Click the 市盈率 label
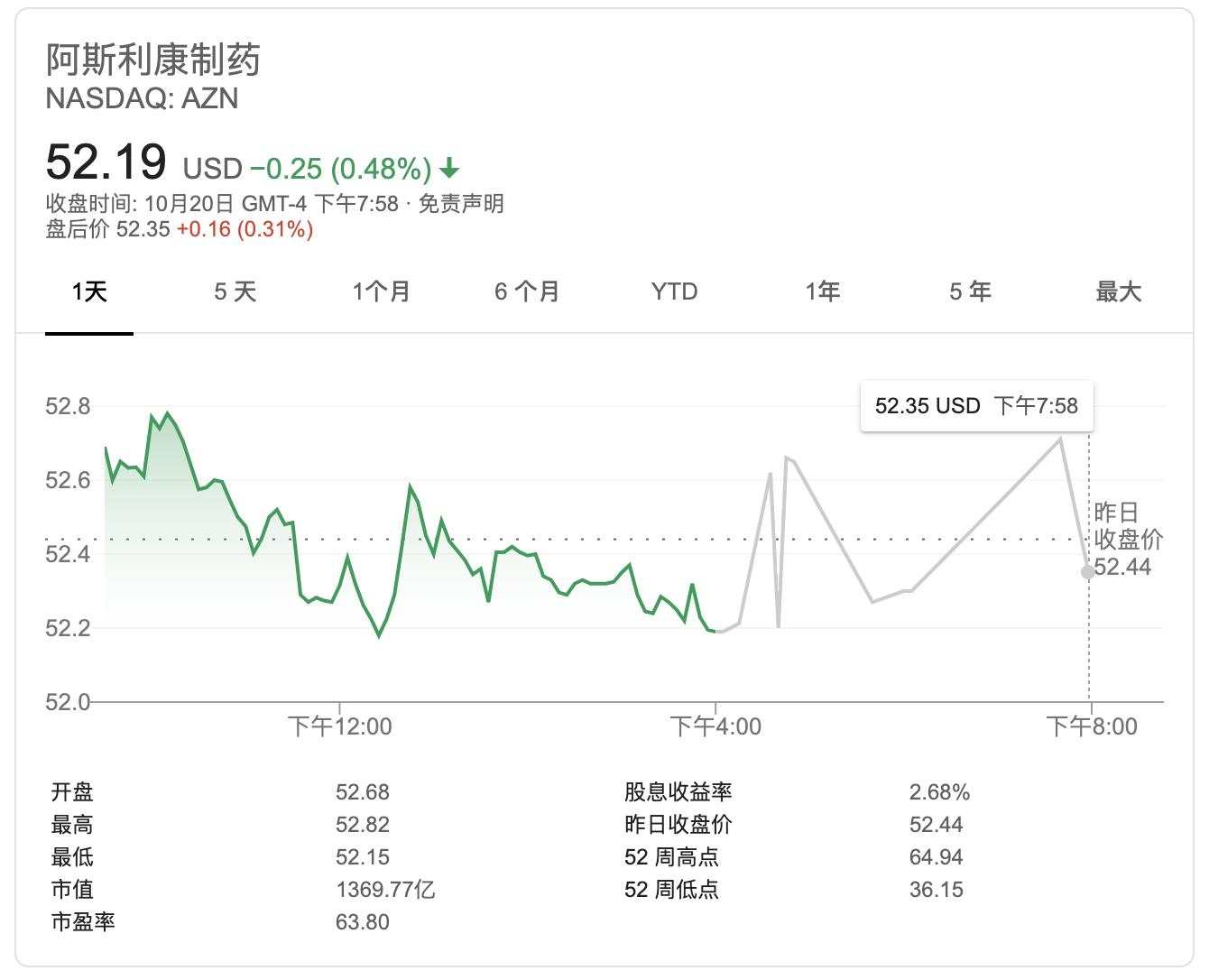Viewport: 1209px width, 980px height. pyautogui.click(x=83, y=922)
